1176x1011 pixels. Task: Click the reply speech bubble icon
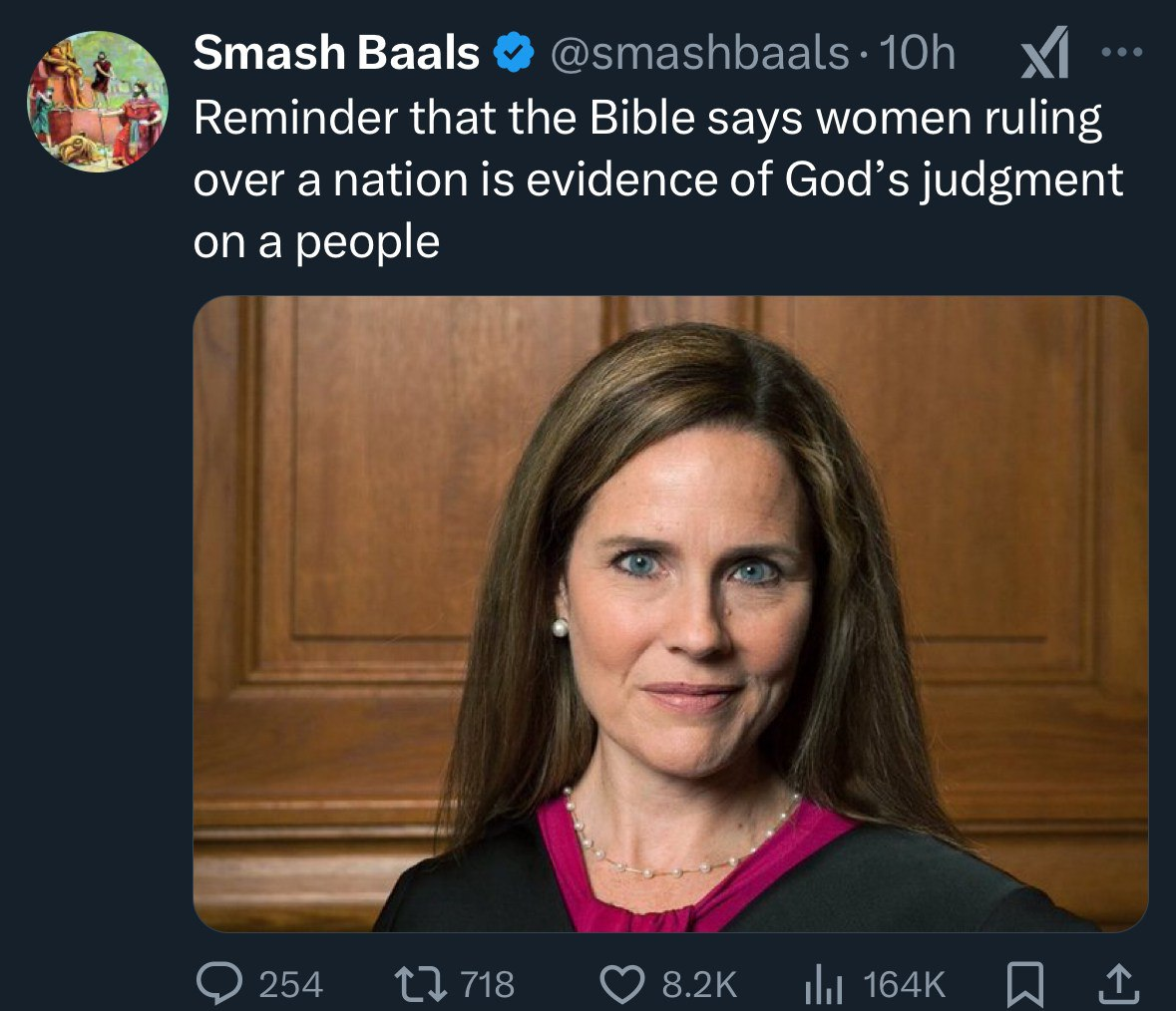(217, 984)
